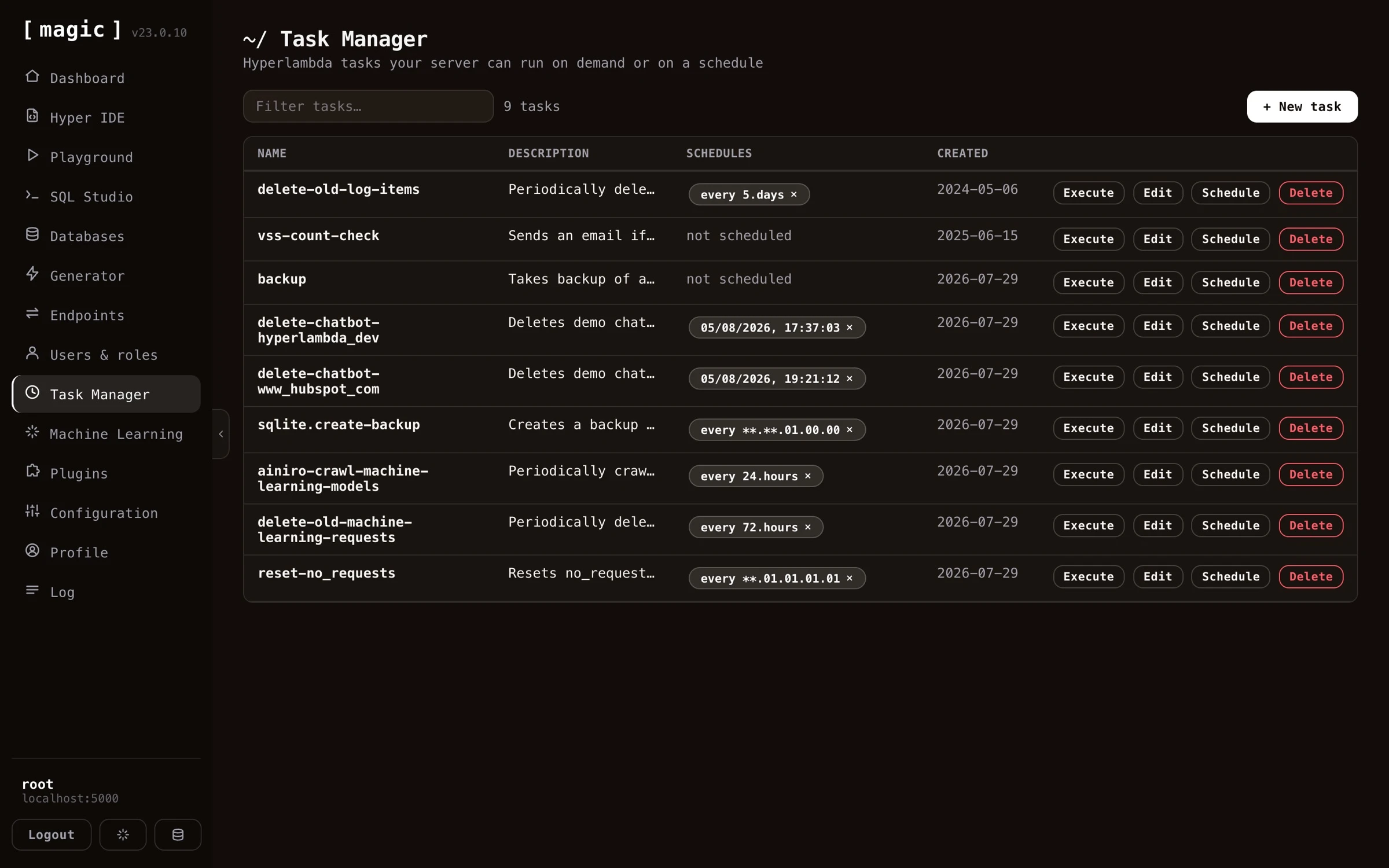
Task: Click the description 'Sends an email if…'
Action: (581, 236)
